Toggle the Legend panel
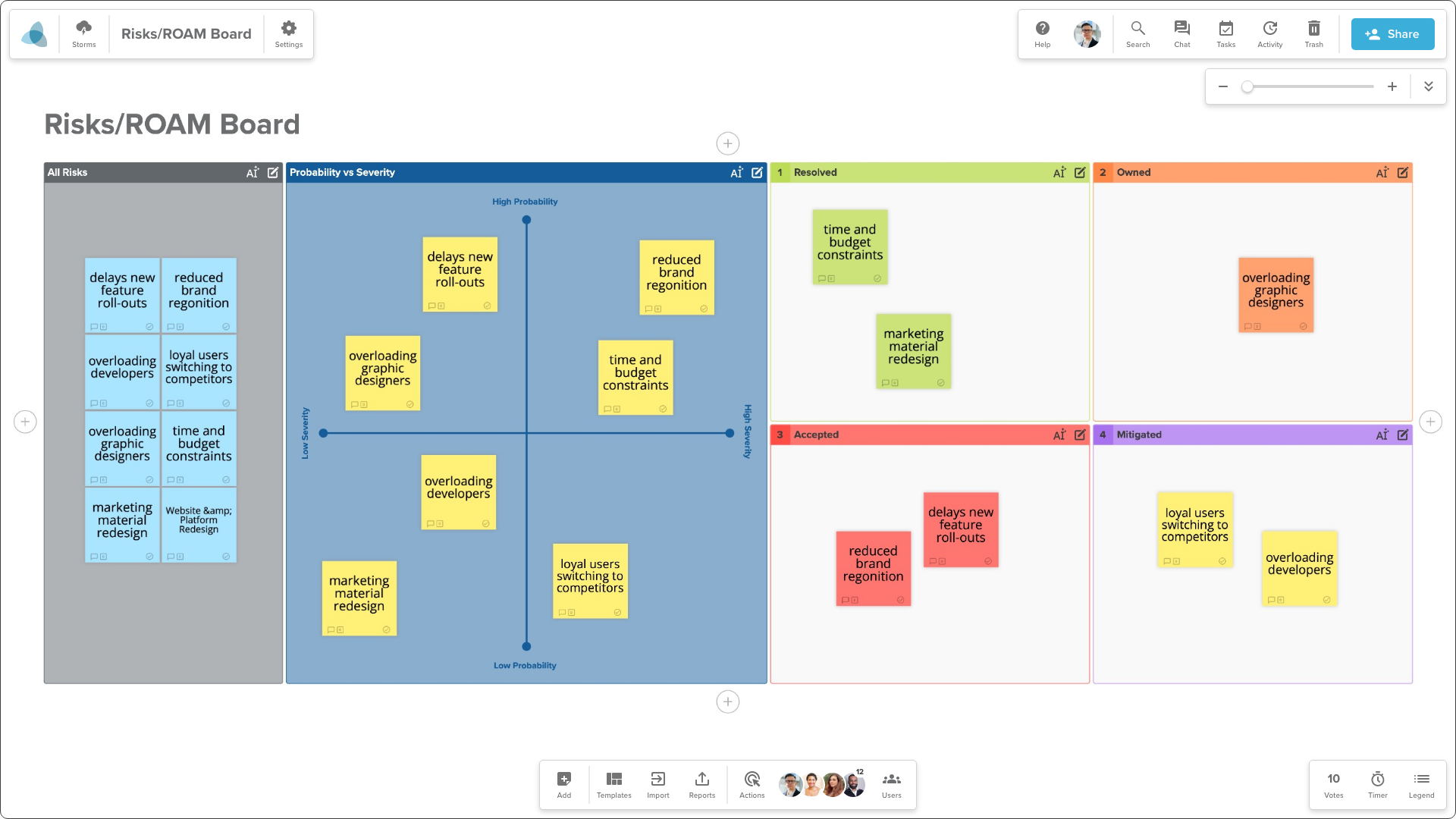The height and width of the screenshot is (819, 1456). point(1421,785)
